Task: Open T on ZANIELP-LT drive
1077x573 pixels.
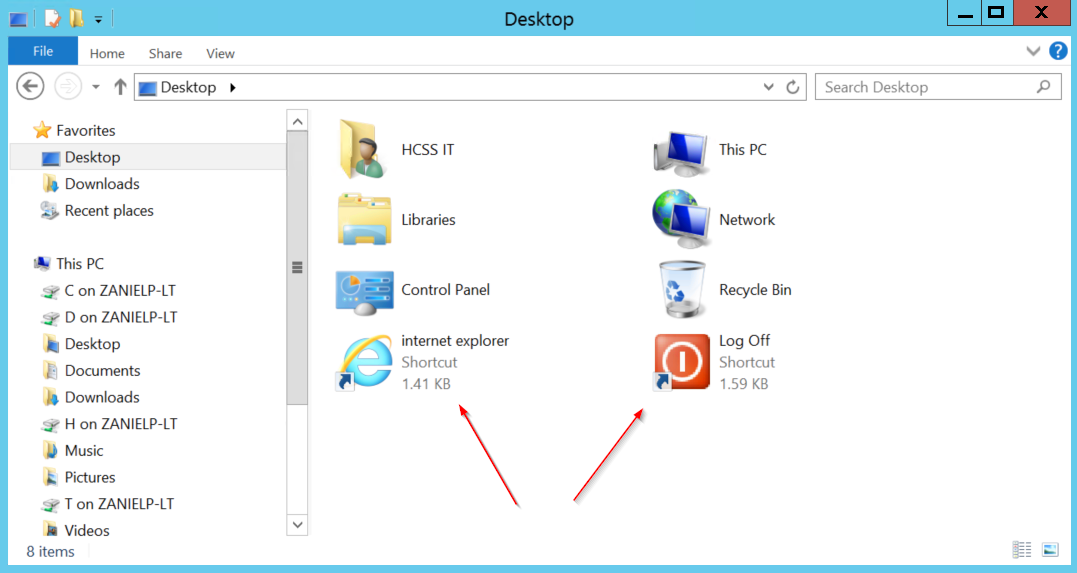Action: (120, 504)
